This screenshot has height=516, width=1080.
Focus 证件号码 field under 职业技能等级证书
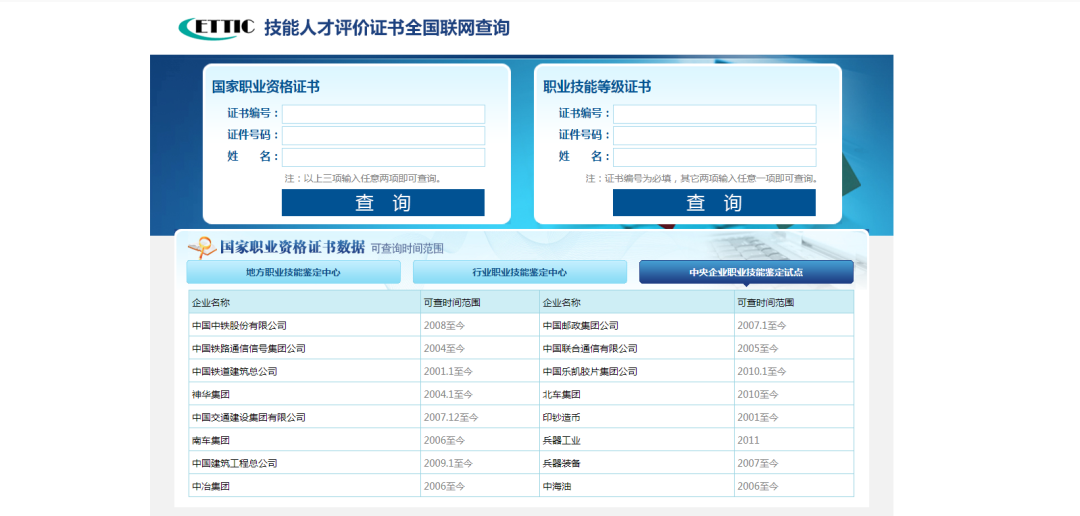coord(714,135)
